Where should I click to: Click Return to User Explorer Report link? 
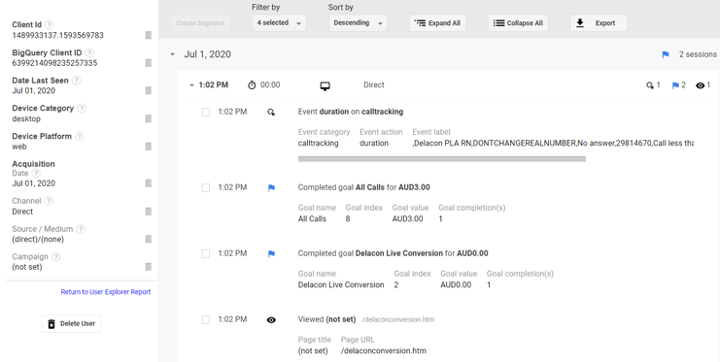click(x=106, y=292)
